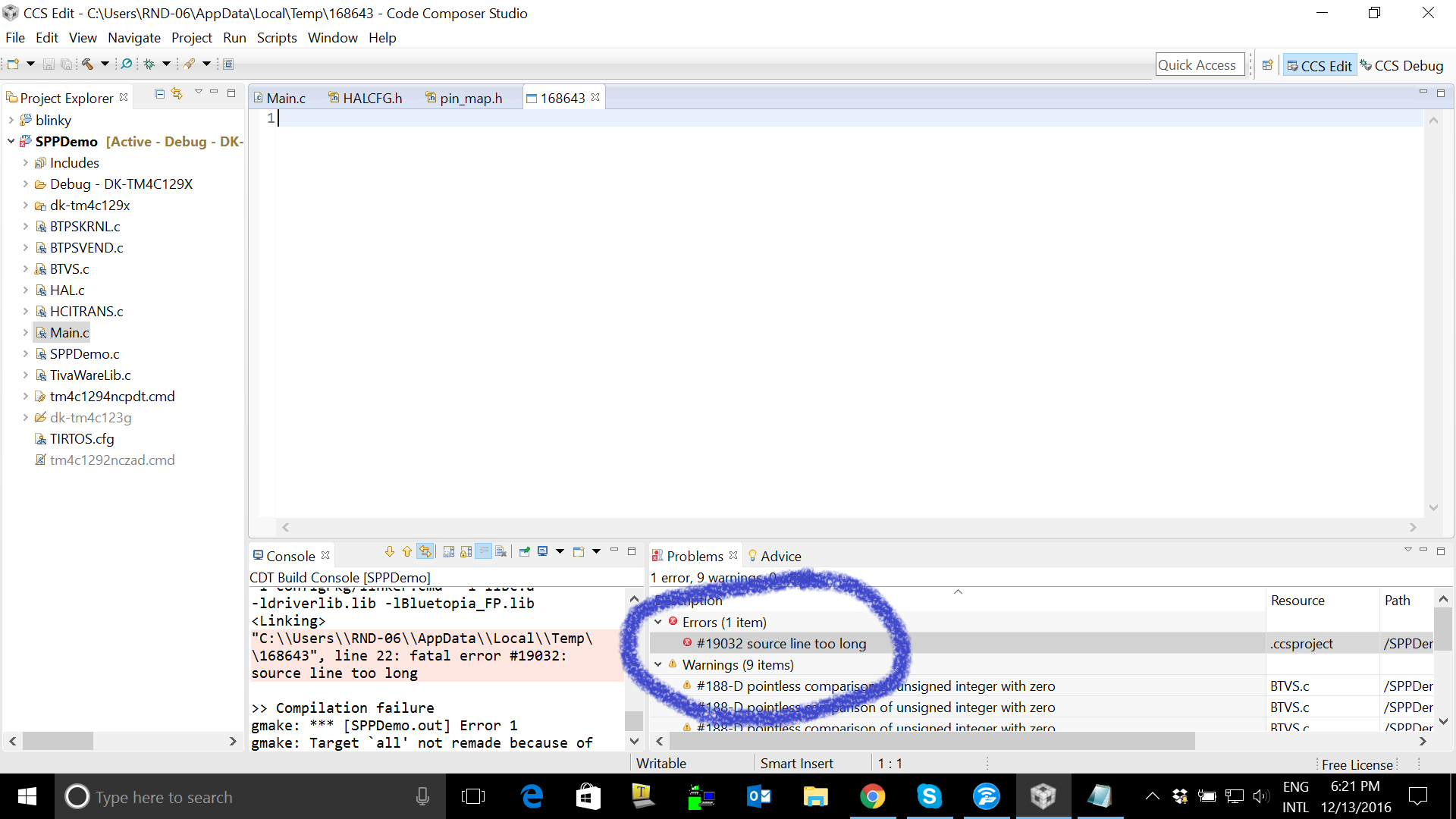Open Microsoft Edge from the taskbar
The width and height of the screenshot is (1456, 819).
tap(532, 796)
